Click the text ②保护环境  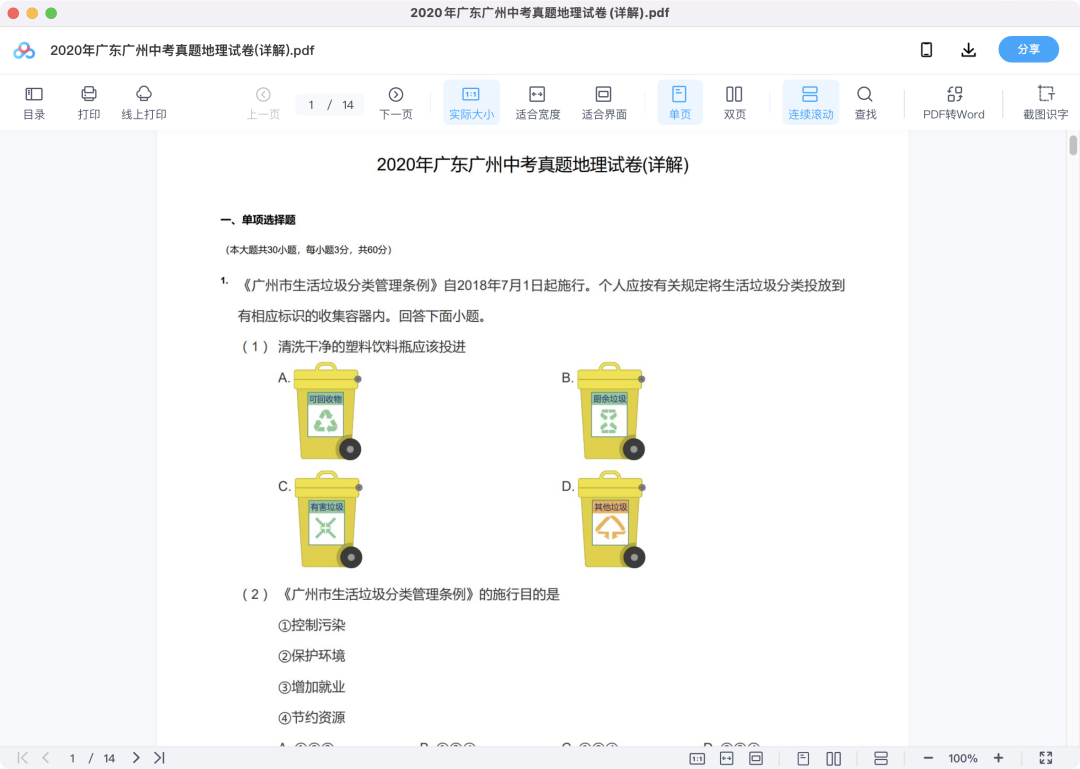(x=311, y=656)
